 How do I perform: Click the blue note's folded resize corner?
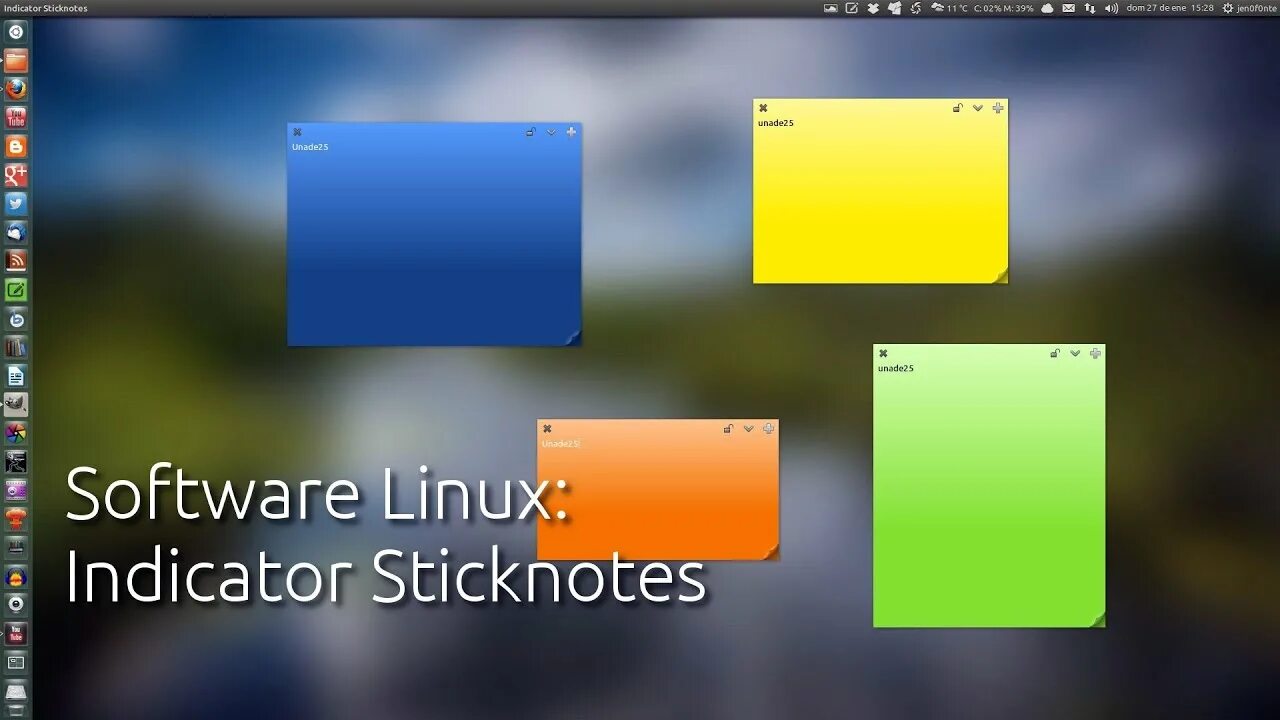click(x=573, y=338)
